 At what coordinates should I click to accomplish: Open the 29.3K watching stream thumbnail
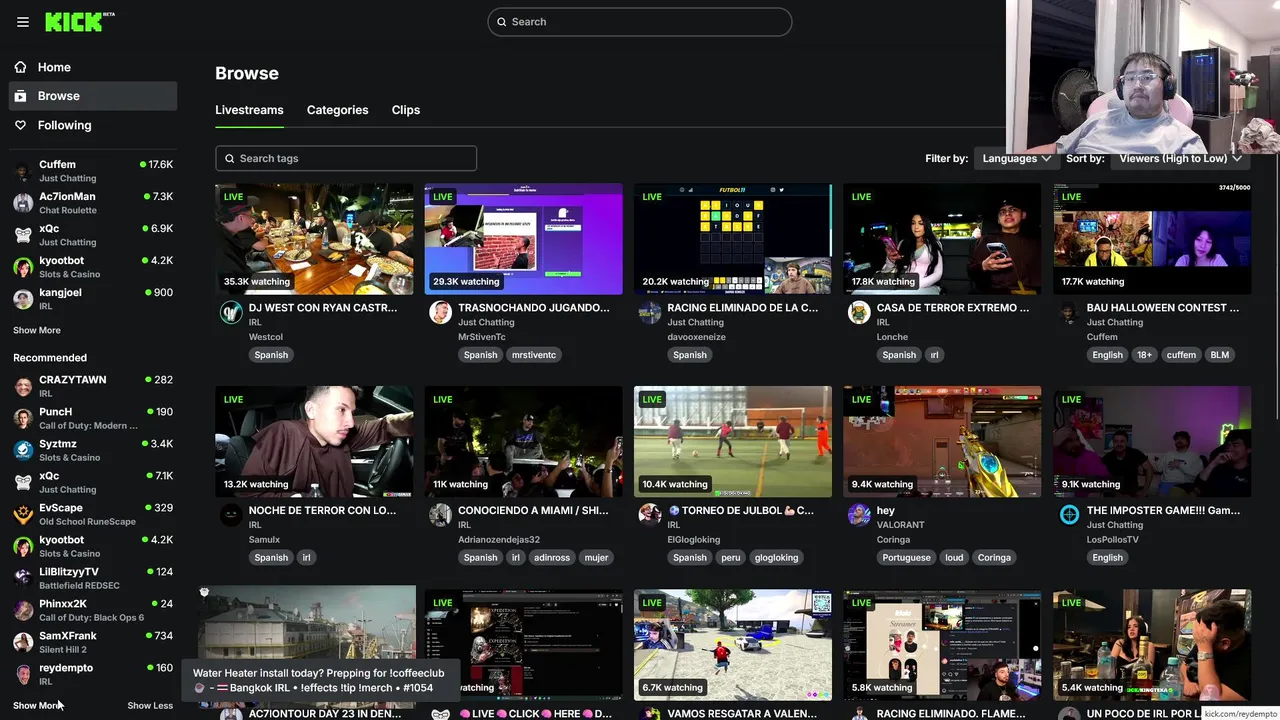click(x=523, y=239)
